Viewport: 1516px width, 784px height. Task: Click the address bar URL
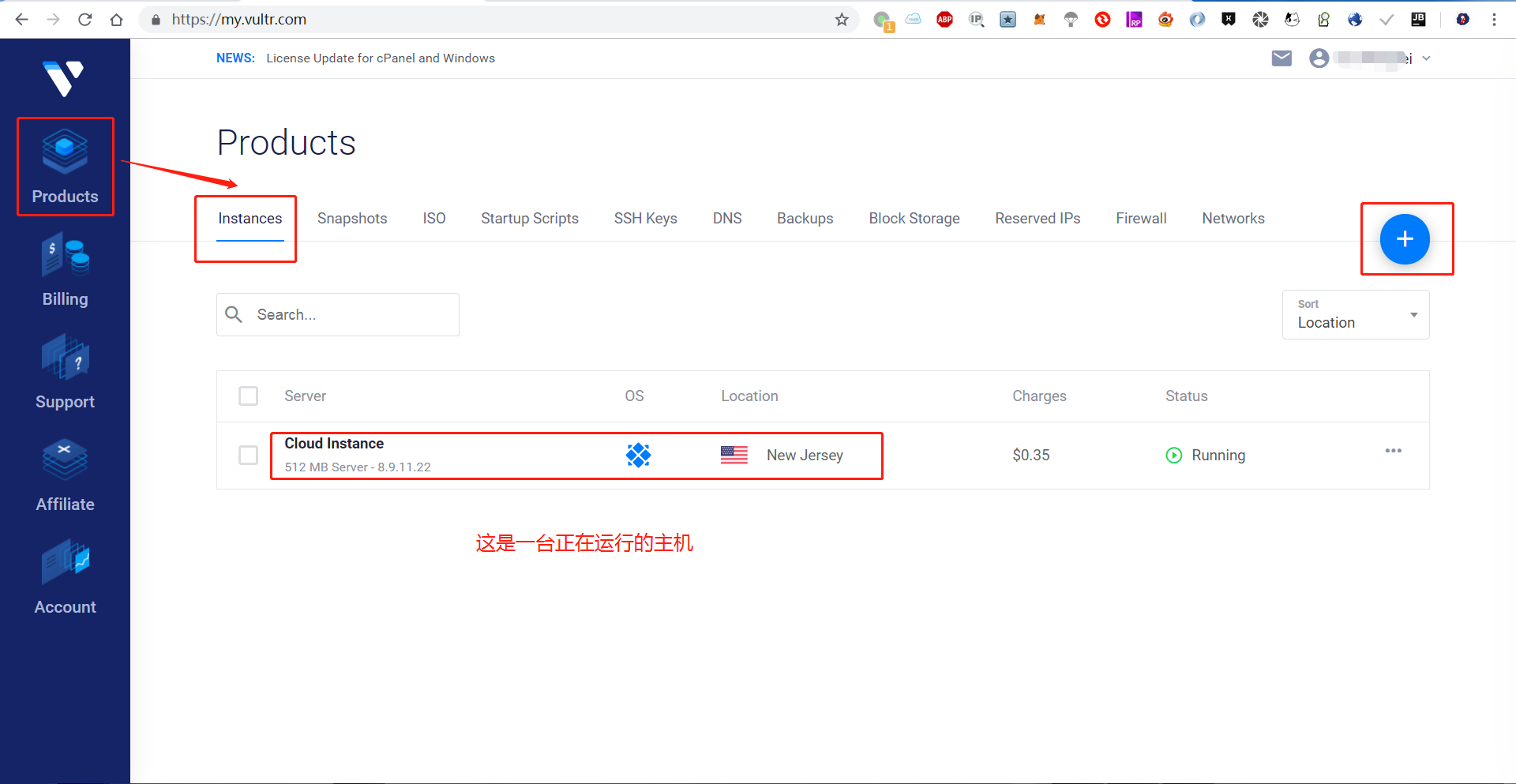pos(239,19)
